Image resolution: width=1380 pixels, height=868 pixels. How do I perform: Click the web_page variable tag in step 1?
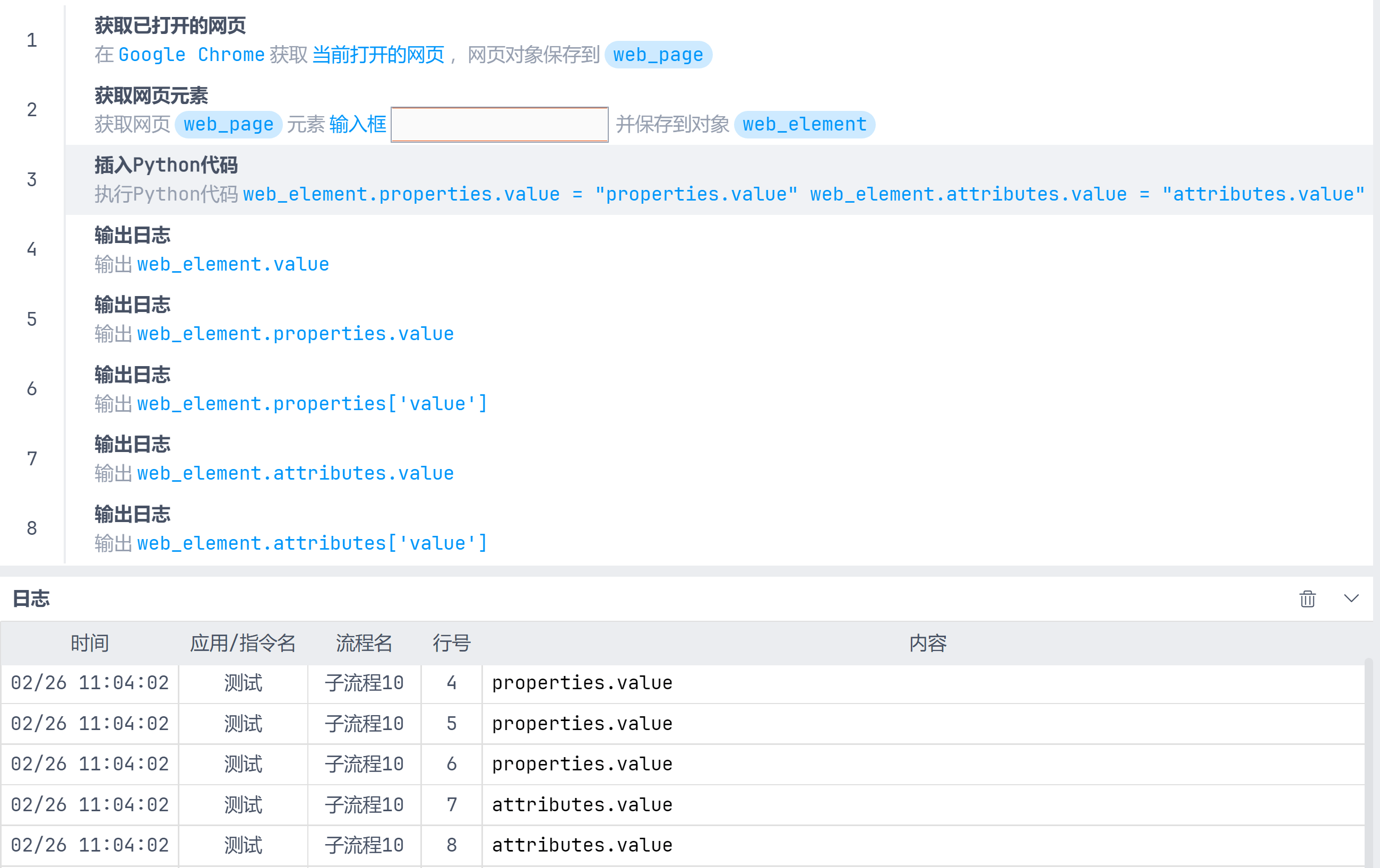[x=658, y=55]
